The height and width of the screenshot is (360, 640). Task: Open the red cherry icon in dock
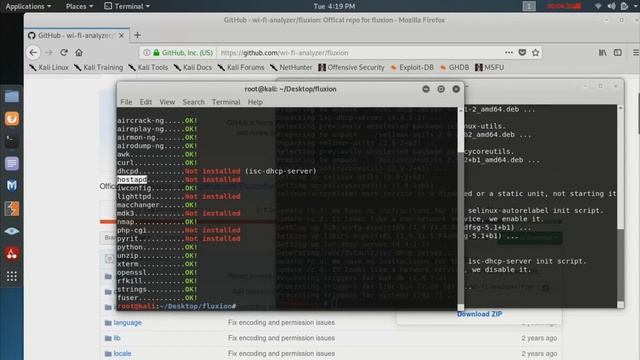point(11,254)
